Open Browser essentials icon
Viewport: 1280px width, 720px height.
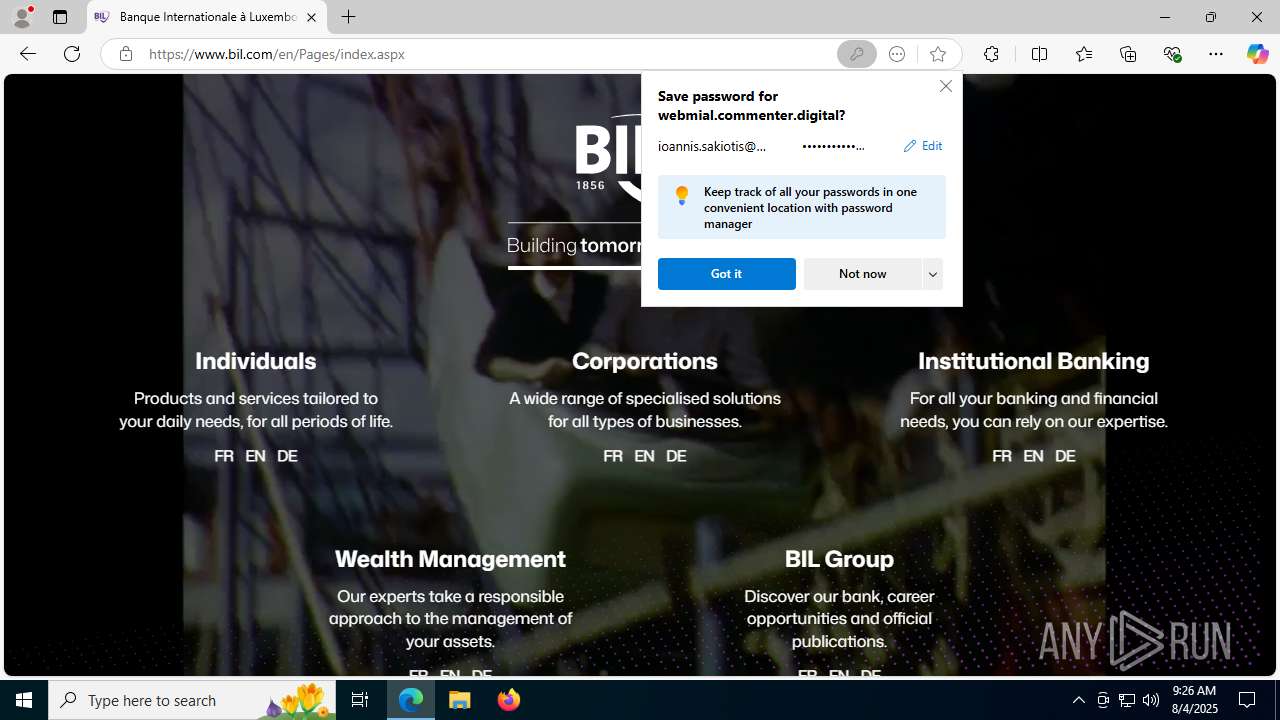(1172, 54)
